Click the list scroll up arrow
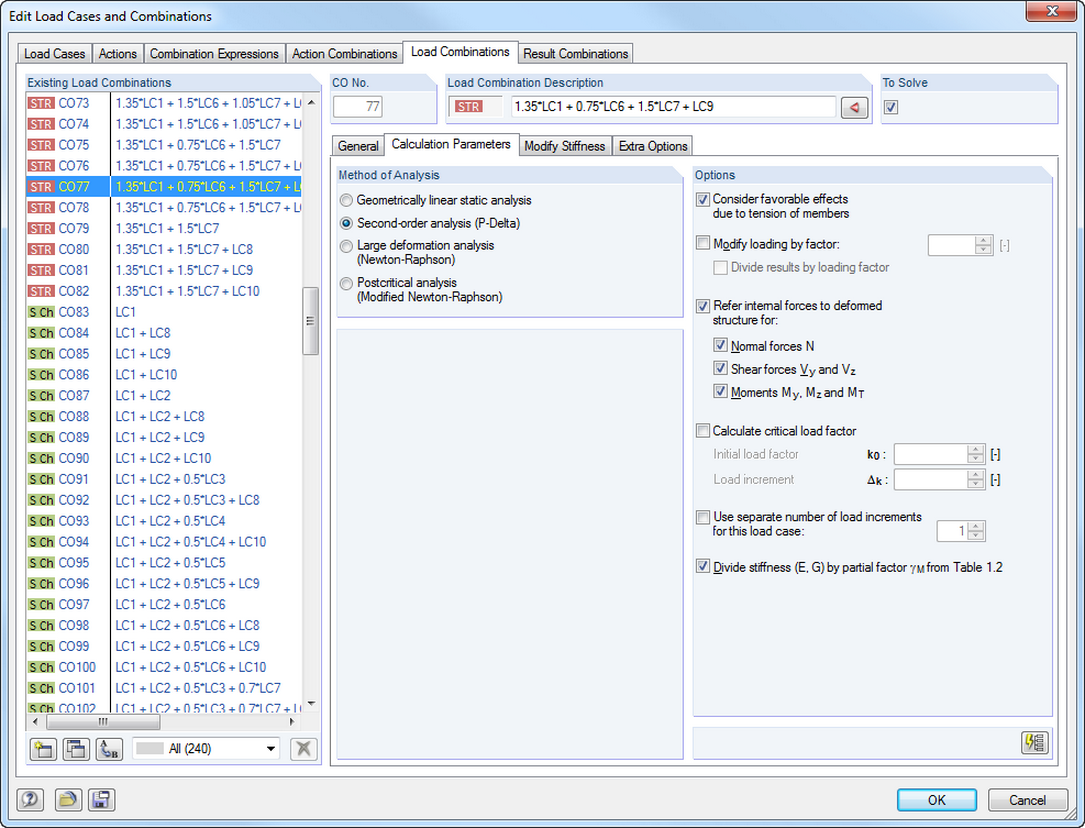Screen dimensions: 1085x828 pyautogui.click(x=311, y=102)
